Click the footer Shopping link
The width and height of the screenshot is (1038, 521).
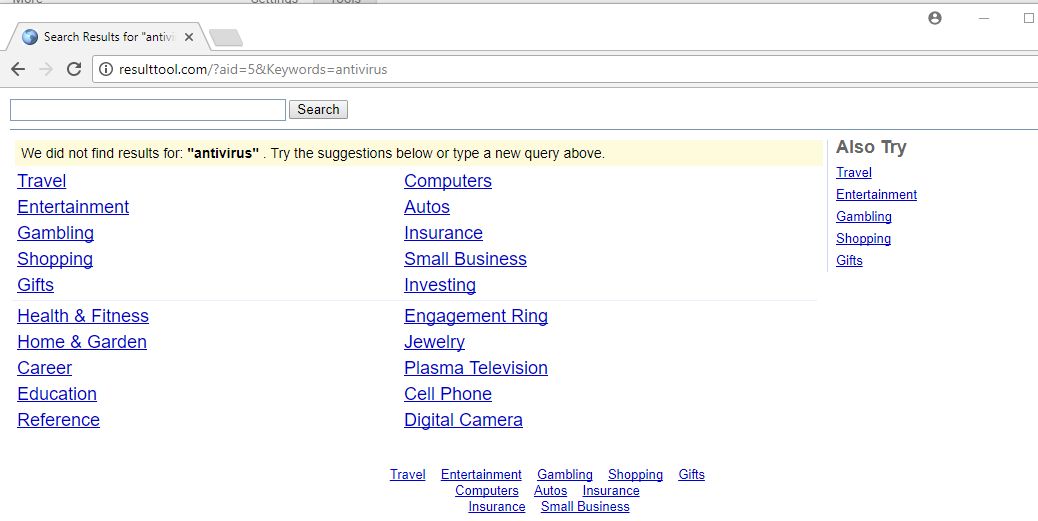click(x=635, y=475)
